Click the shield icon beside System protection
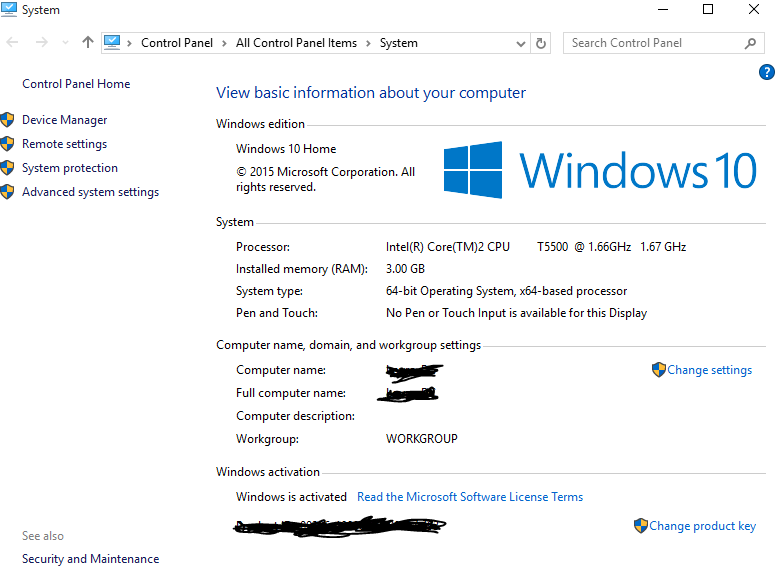The height and width of the screenshot is (581, 776). [7, 167]
